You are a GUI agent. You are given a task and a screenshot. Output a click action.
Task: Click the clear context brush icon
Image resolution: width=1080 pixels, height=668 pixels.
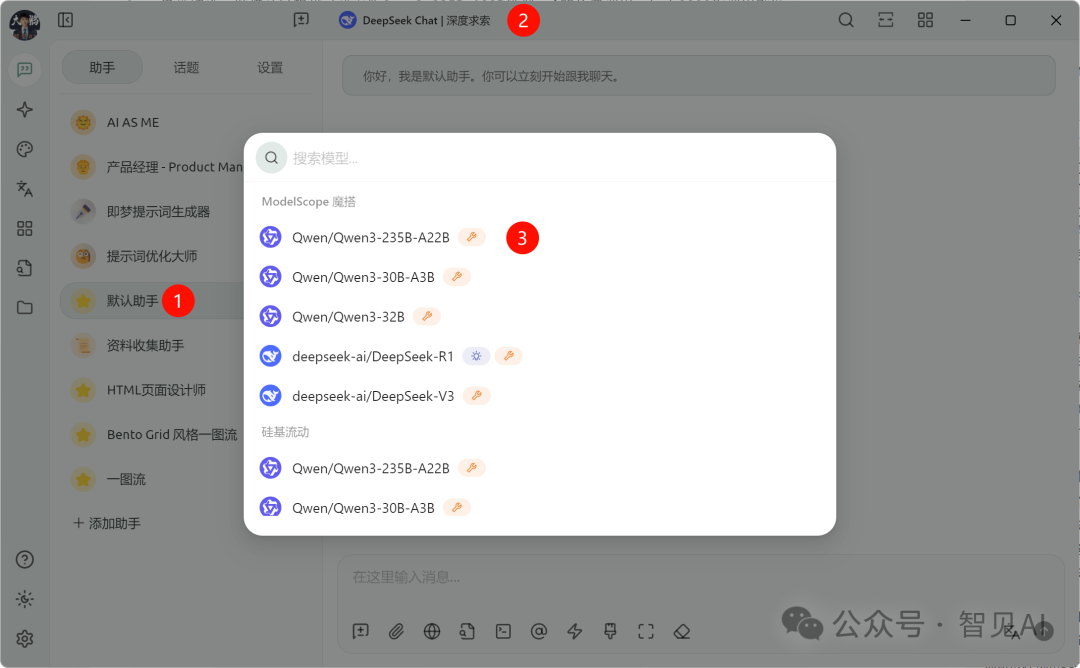tap(610, 631)
